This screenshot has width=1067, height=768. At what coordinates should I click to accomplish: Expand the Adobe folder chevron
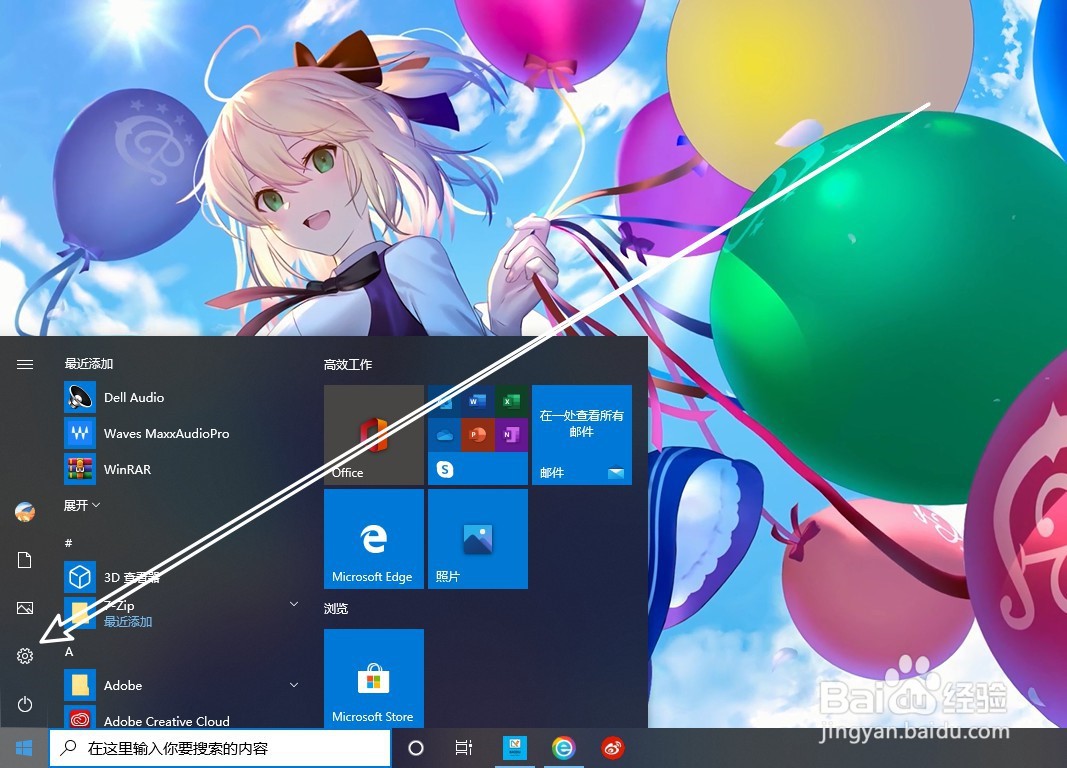click(x=294, y=684)
